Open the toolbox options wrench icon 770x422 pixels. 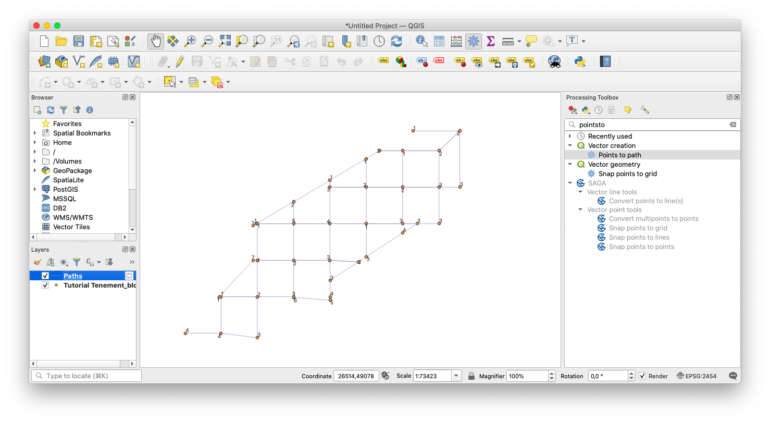click(645, 110)
